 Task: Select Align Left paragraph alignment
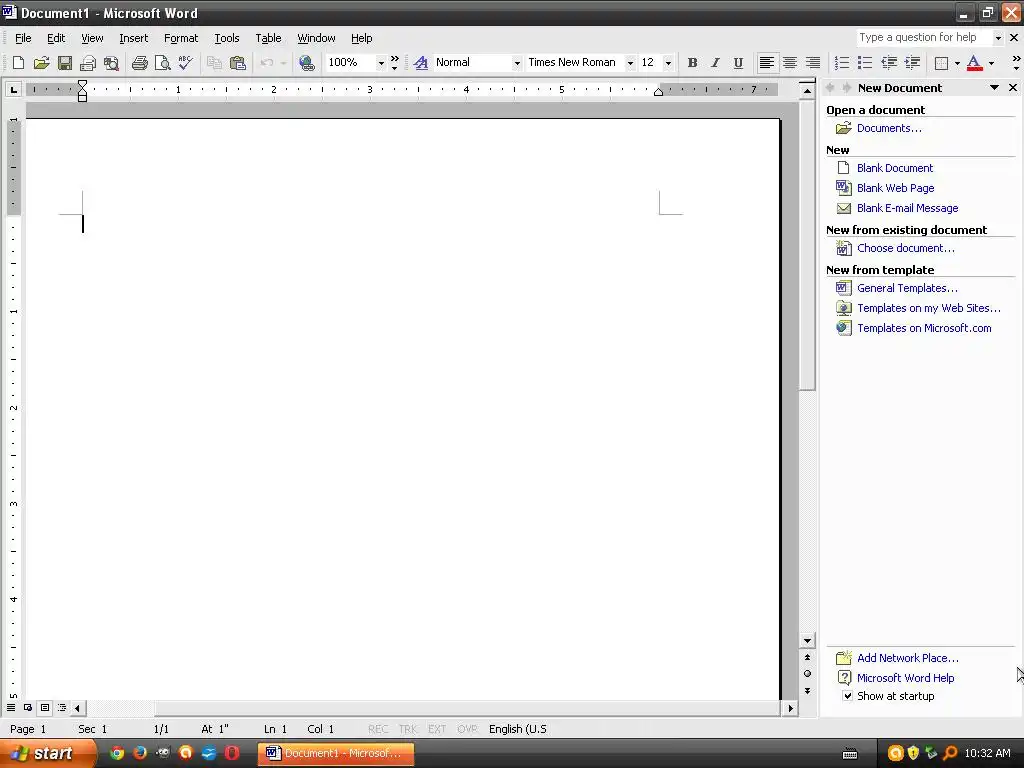pyautogui.click(x=767, y=63)
